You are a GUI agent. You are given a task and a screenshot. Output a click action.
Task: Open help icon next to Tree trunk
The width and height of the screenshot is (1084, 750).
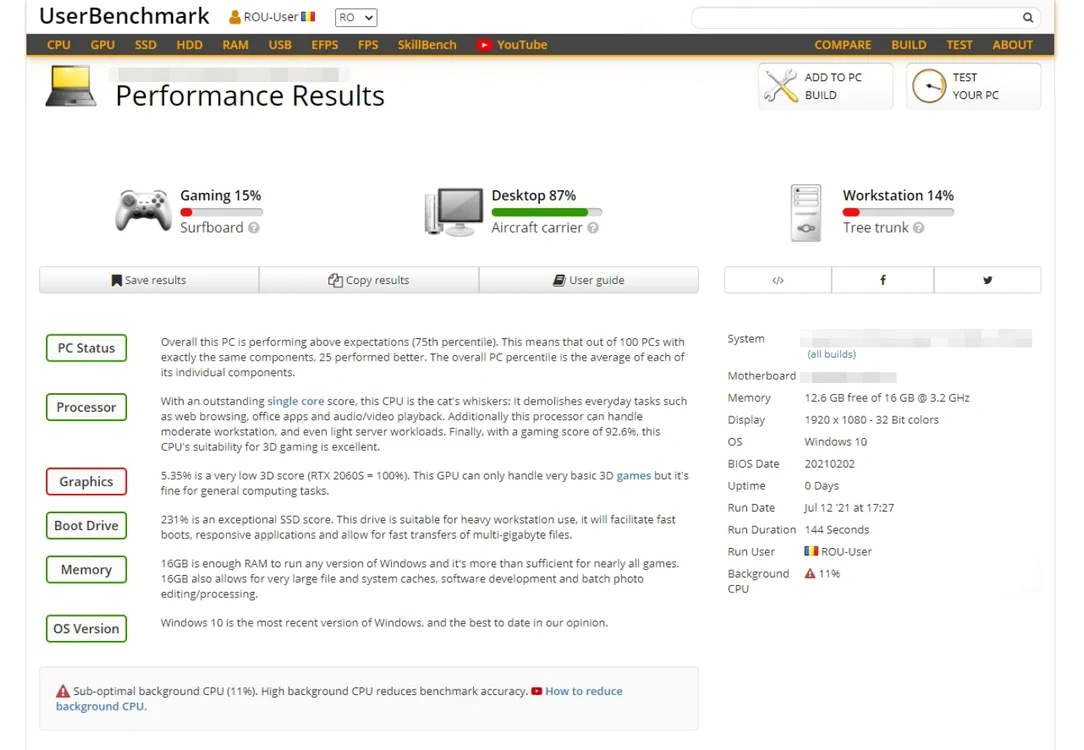[x=918, y=227]
